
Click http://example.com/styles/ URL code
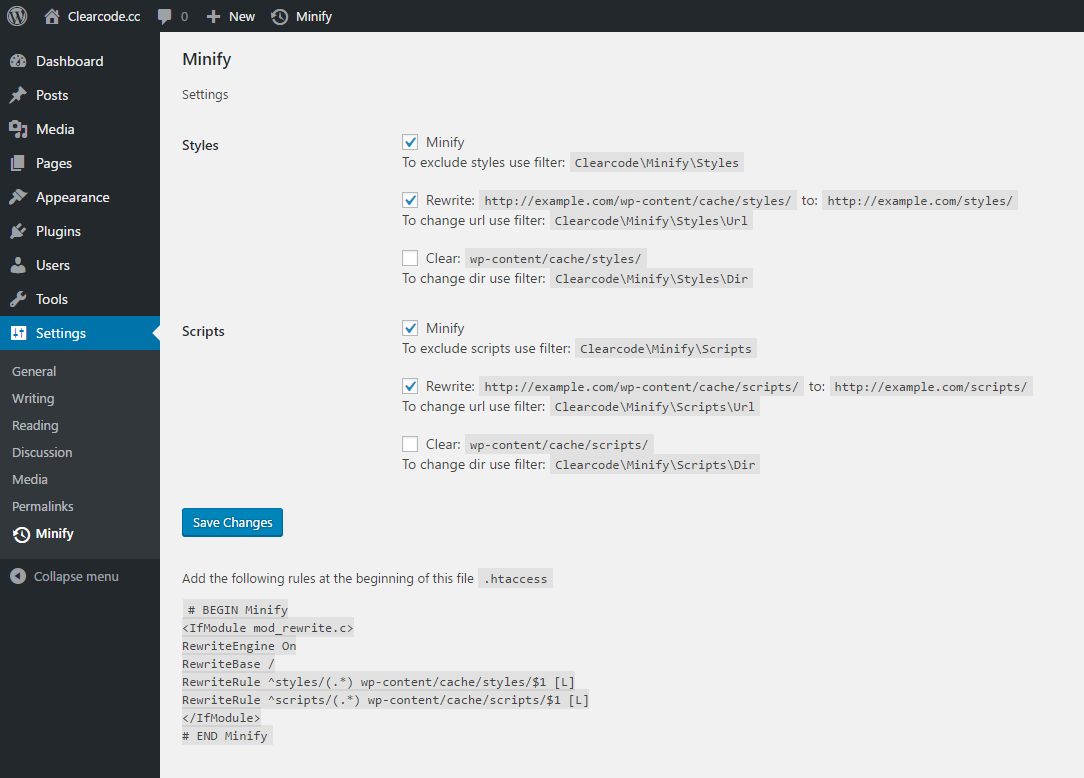pyautogui.click(x=920, y=201)
